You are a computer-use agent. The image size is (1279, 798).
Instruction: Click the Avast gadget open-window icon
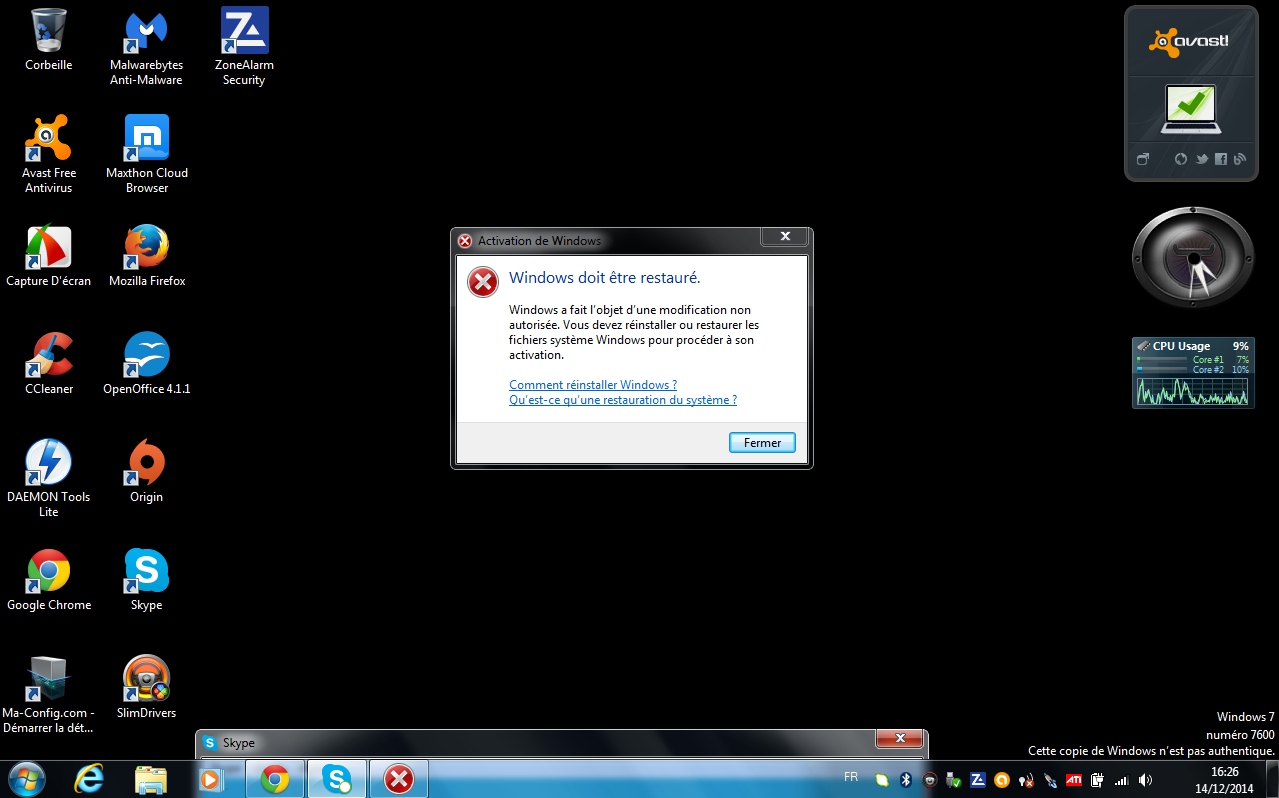[1143, 159]
